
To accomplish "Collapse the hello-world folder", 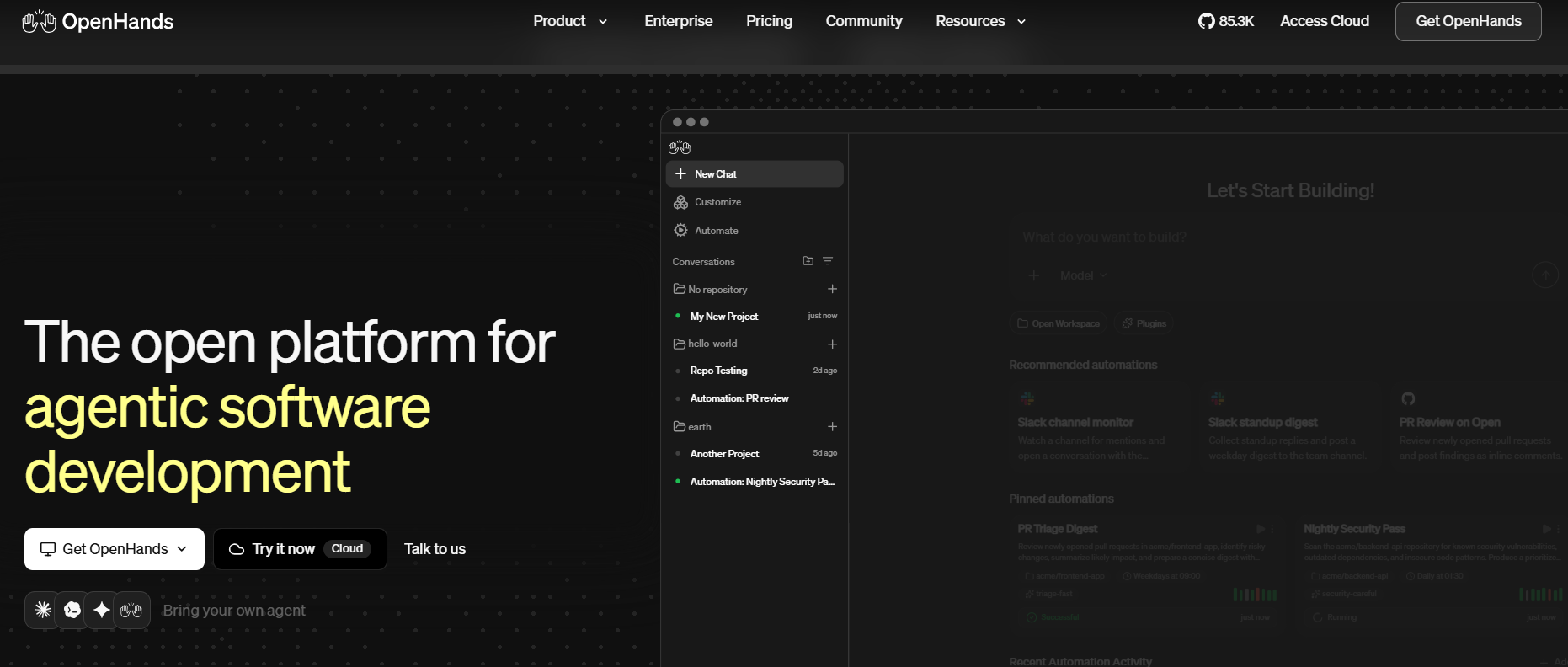I will [705, 344].
